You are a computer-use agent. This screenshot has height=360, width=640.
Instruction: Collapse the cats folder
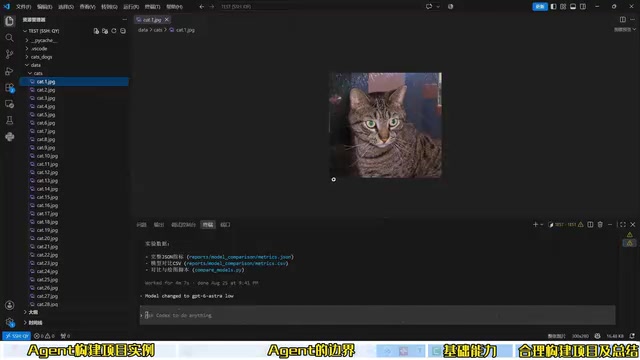pyautogui.click(x=30, y=73)
